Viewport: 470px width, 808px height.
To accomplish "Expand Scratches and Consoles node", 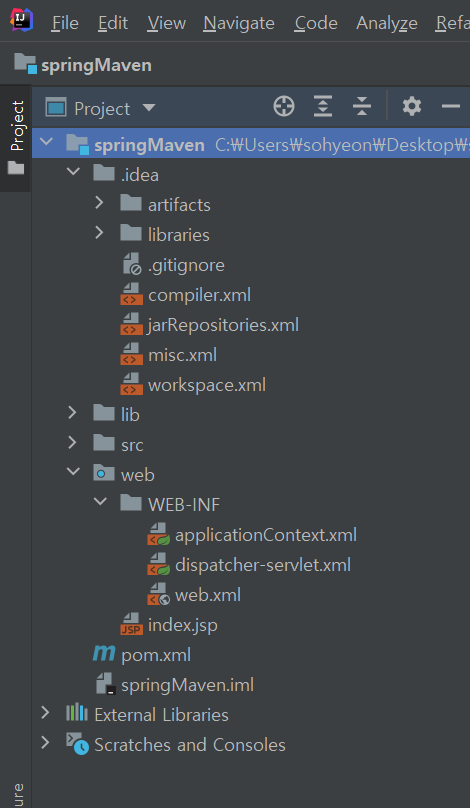I will point(45,742).
